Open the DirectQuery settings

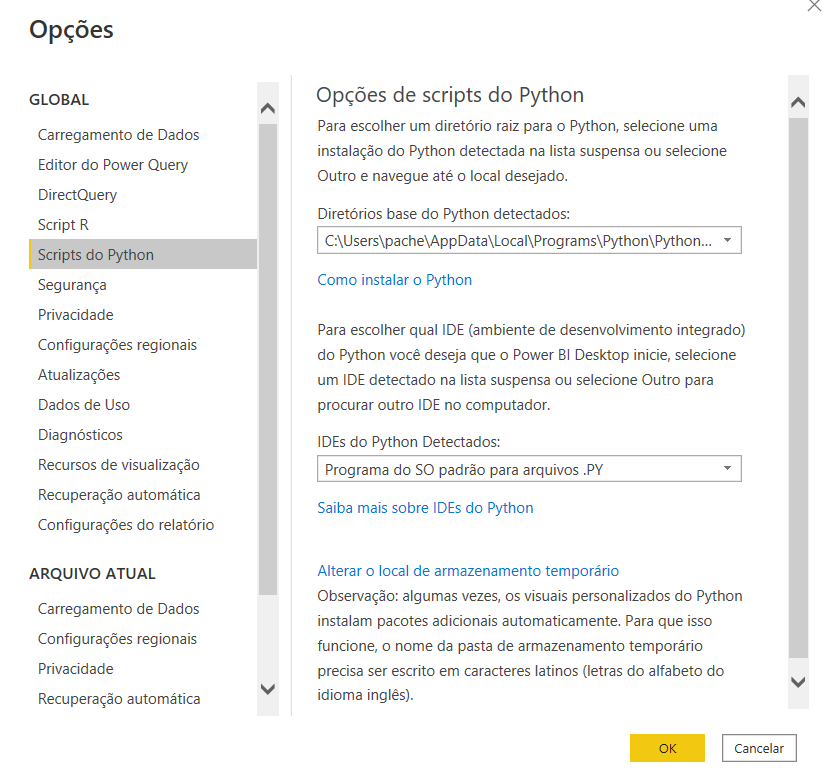point(77,195)
